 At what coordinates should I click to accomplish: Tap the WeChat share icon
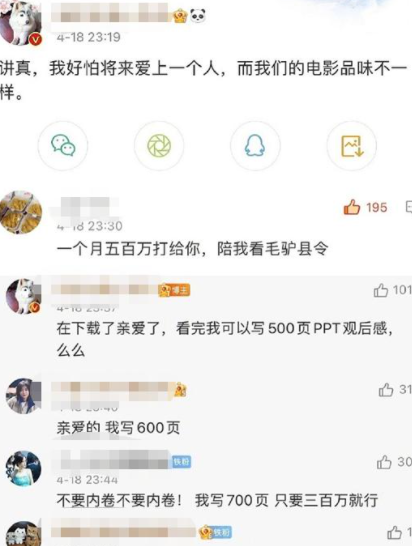[63, 146]
